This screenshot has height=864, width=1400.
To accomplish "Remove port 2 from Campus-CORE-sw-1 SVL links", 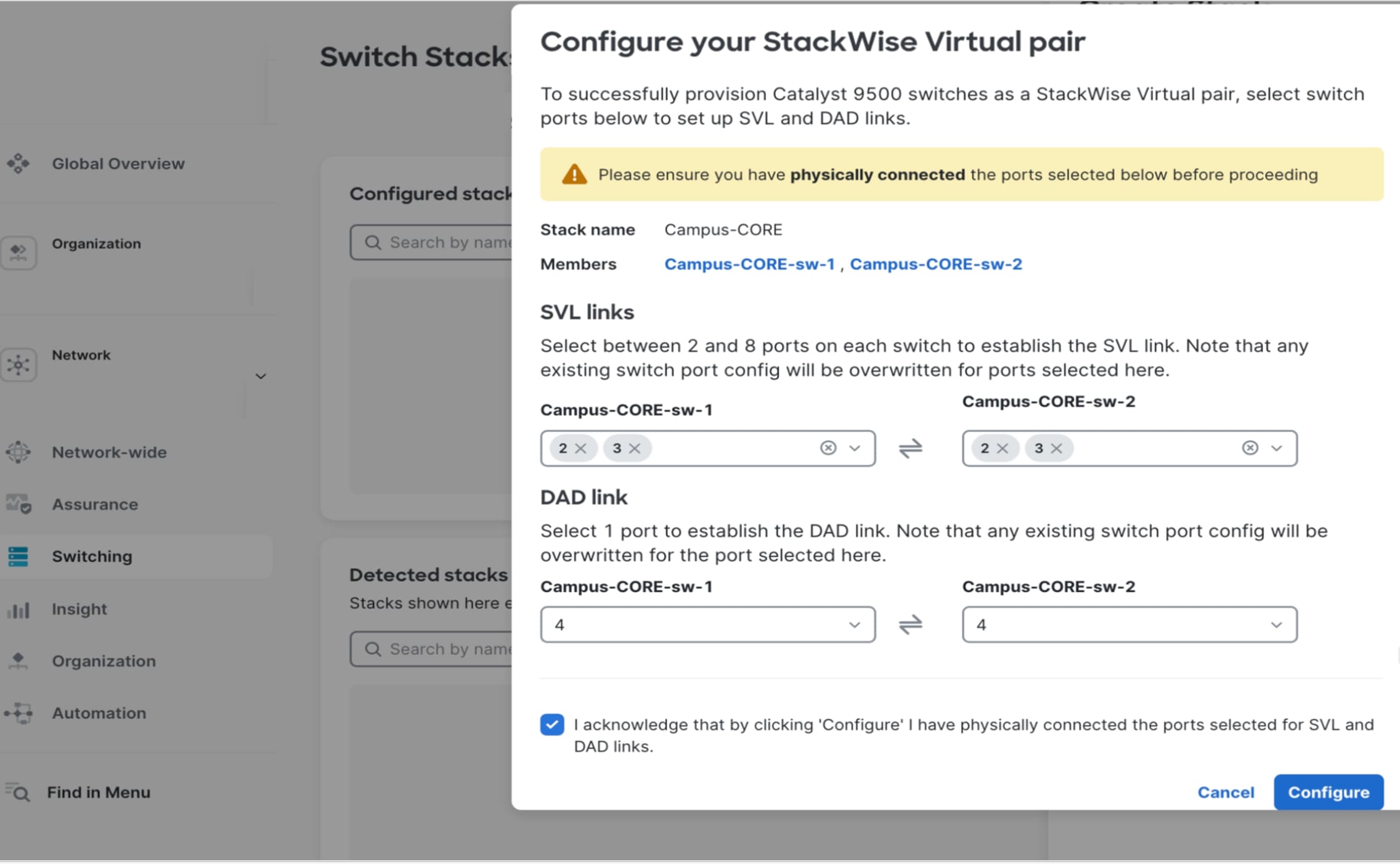I will 580,449.
